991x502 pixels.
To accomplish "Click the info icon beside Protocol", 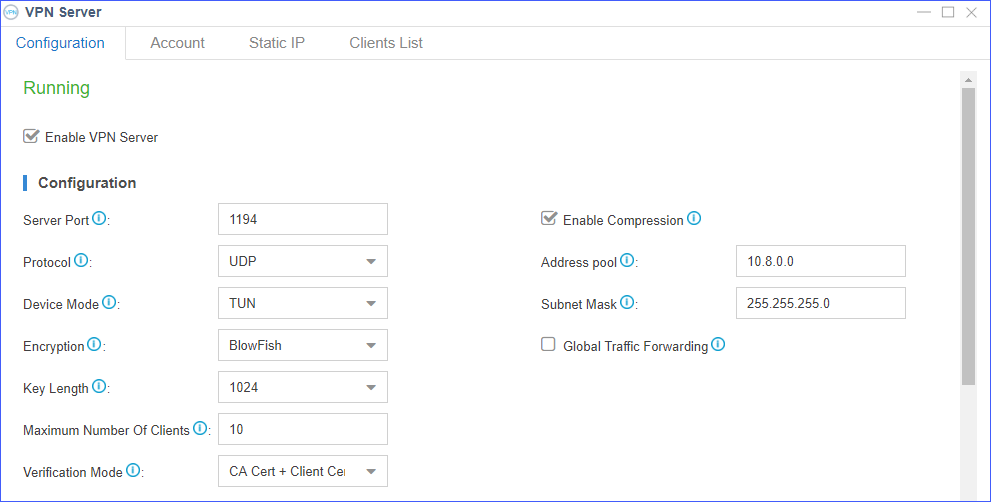I will coord(81,261).
